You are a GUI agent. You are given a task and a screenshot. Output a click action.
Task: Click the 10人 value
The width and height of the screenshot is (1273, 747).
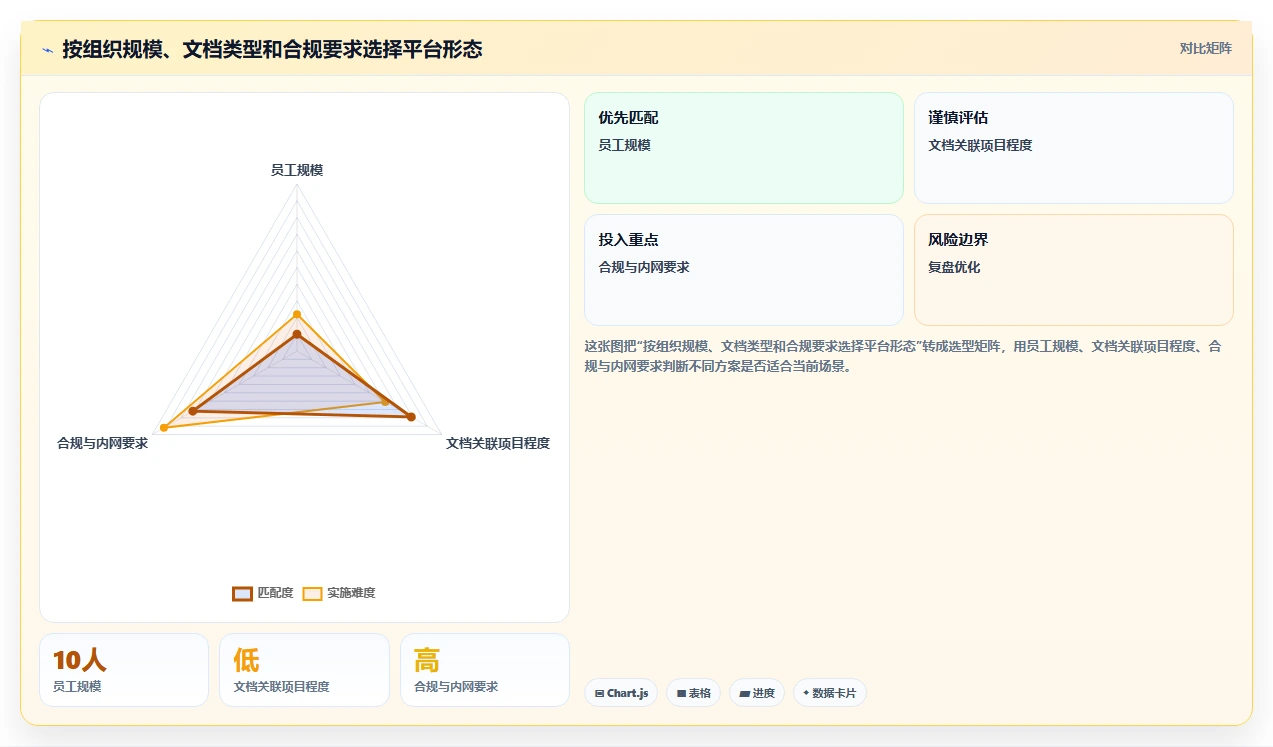80,660
